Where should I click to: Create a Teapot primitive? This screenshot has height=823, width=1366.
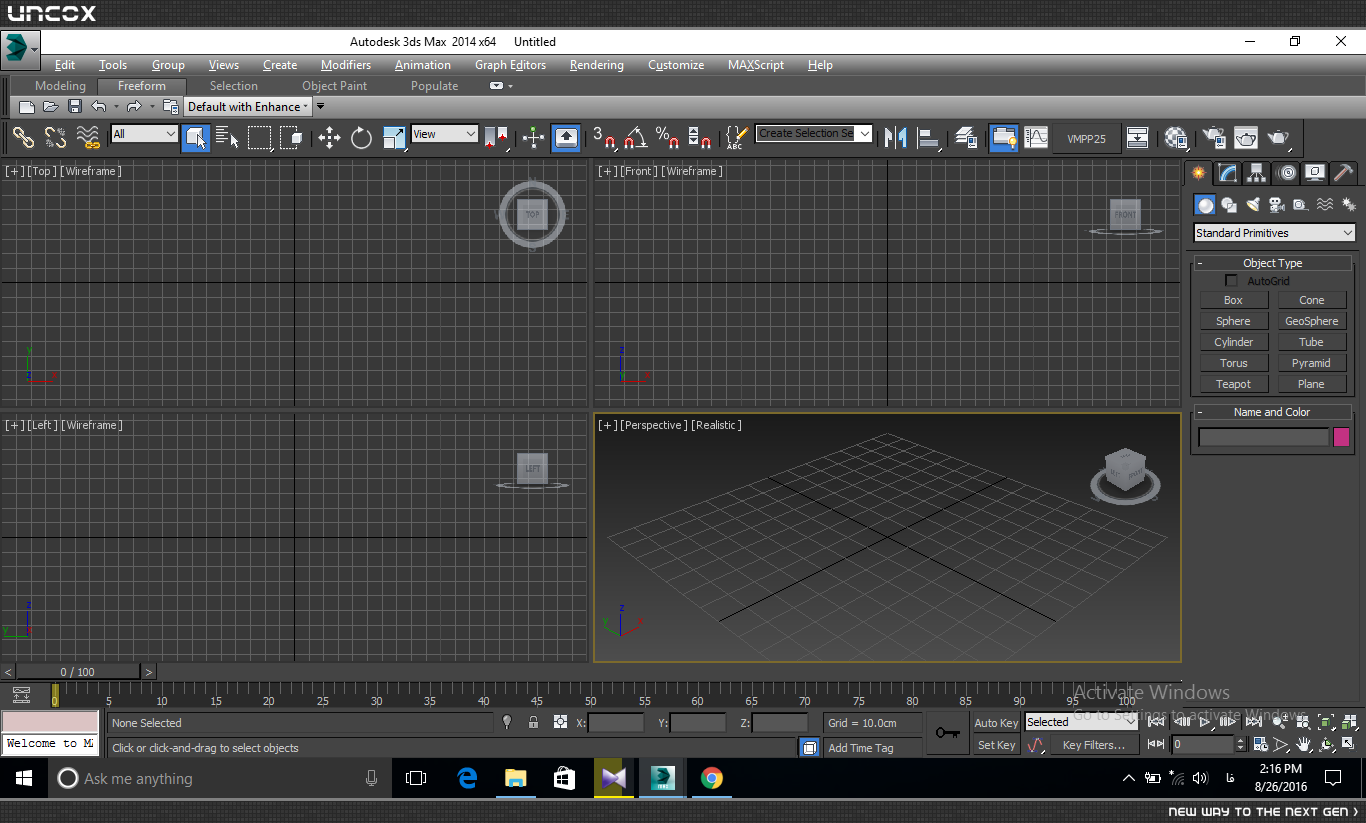1233,384
